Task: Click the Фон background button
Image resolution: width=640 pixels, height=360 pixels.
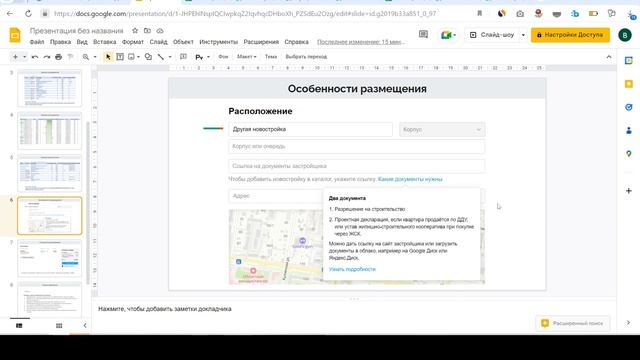Action: pos(223,57)
